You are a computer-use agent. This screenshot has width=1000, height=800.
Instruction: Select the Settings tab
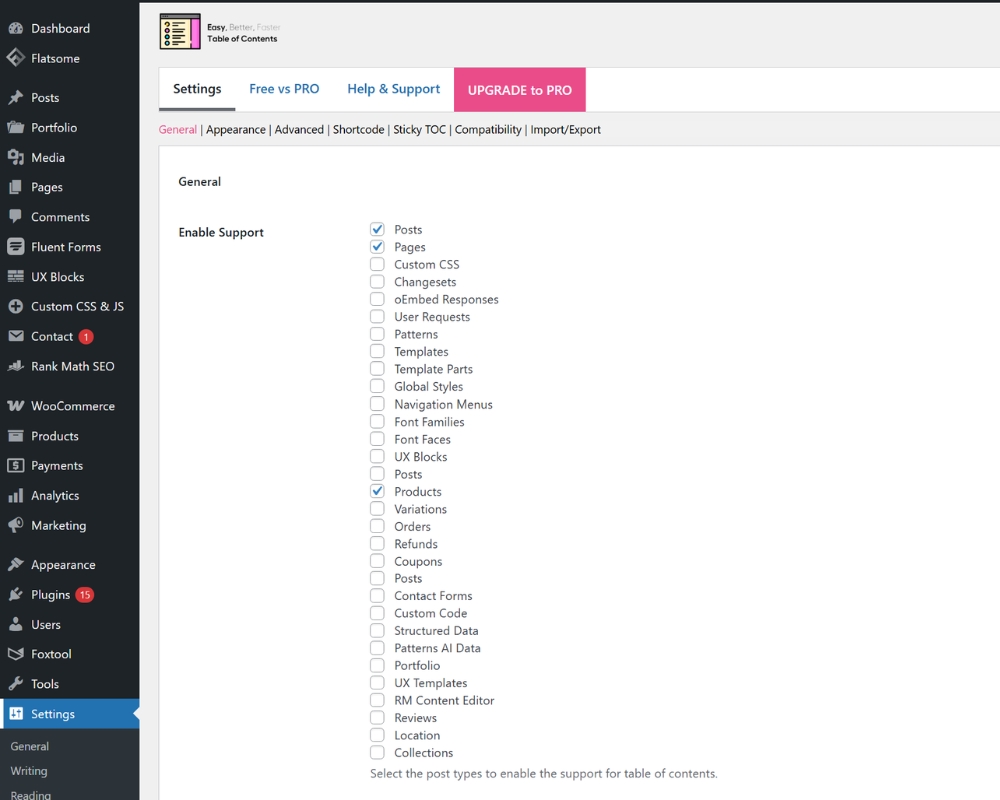(x=197, y=89)
